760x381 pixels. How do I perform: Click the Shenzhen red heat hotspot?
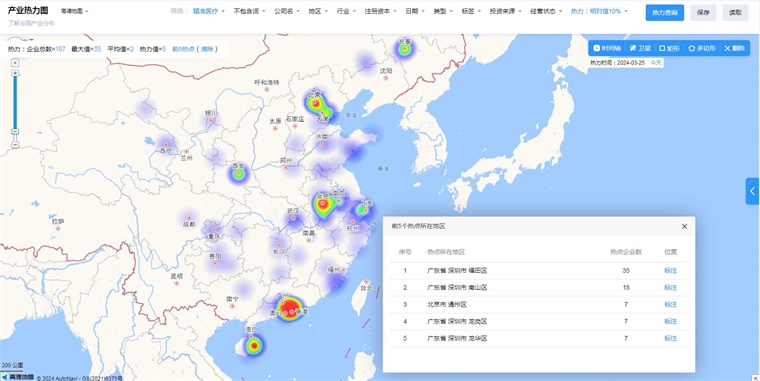point(290,308)
